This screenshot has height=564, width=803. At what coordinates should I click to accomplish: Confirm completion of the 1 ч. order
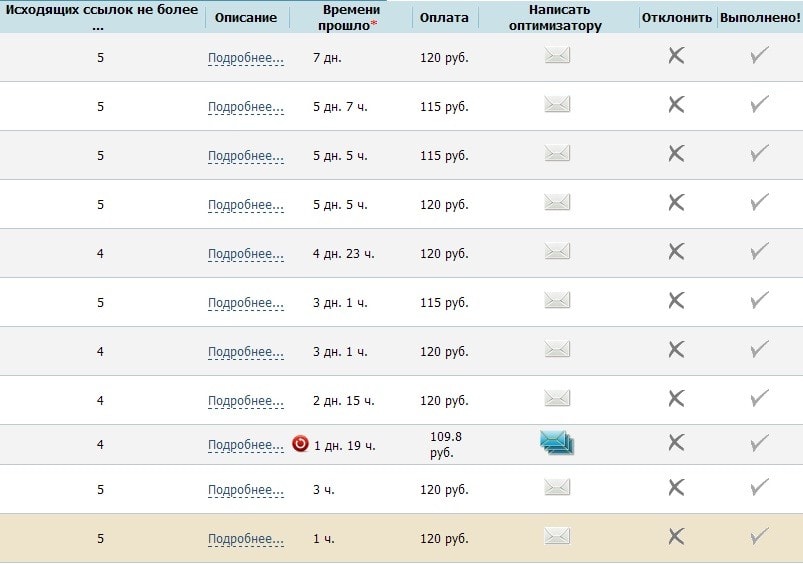point(759,537)
